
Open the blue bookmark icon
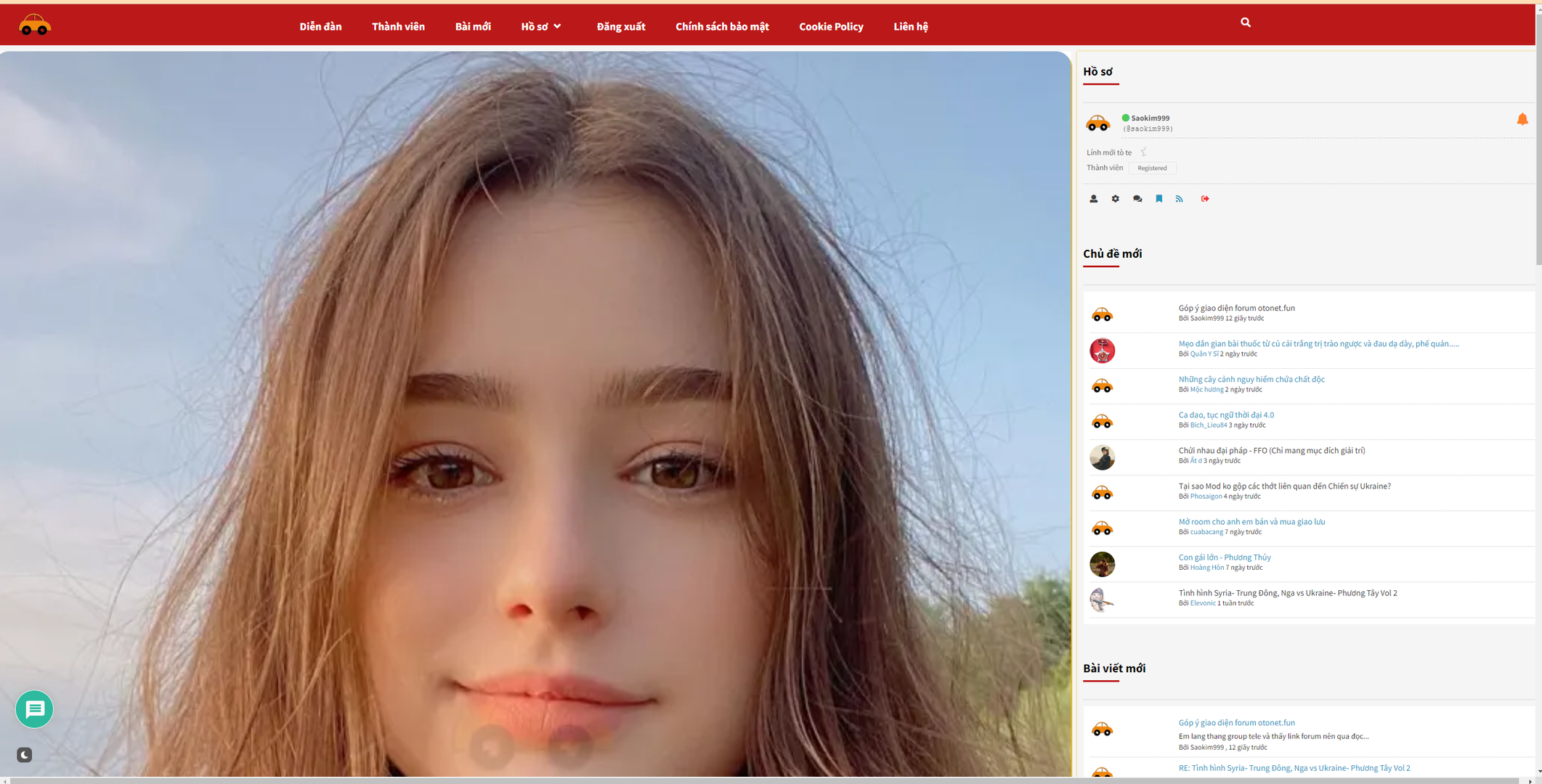pyautogui.click(x=1158, y=199)
